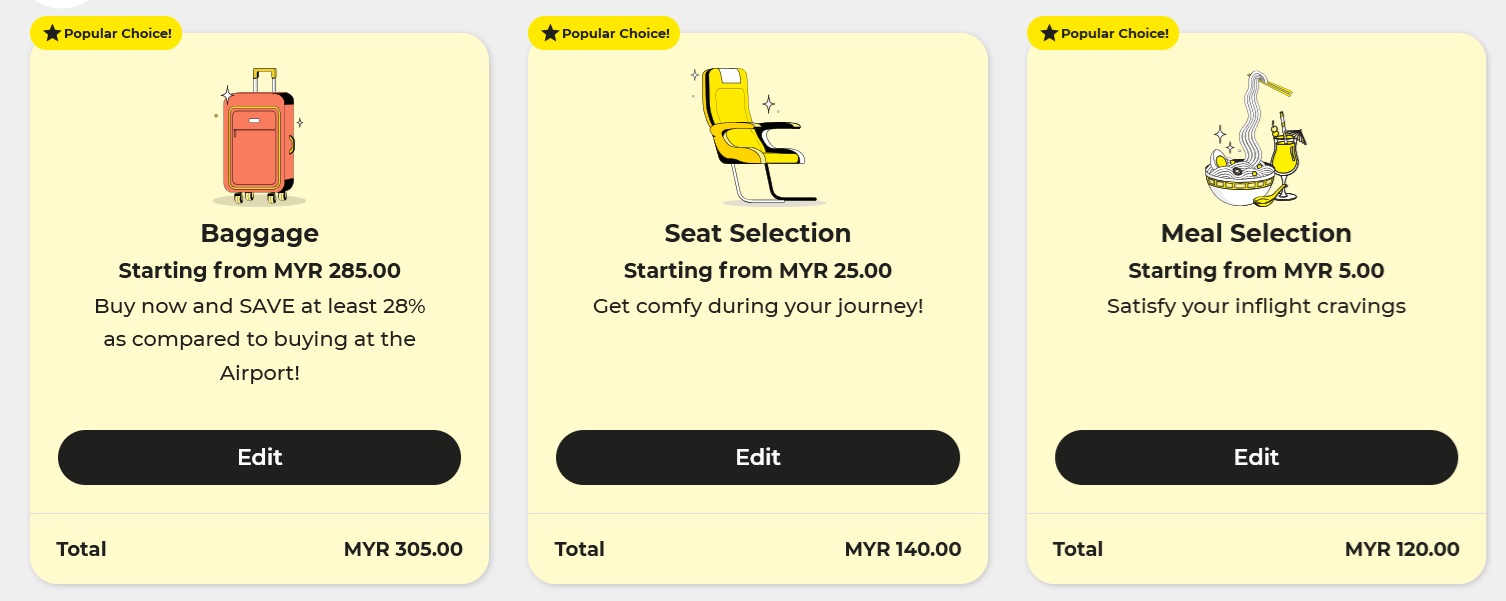This screenshot has height=601, width=1506.
Task: Click the 'Satisfy your inflight cravings' text
Action: [1256, 306]
